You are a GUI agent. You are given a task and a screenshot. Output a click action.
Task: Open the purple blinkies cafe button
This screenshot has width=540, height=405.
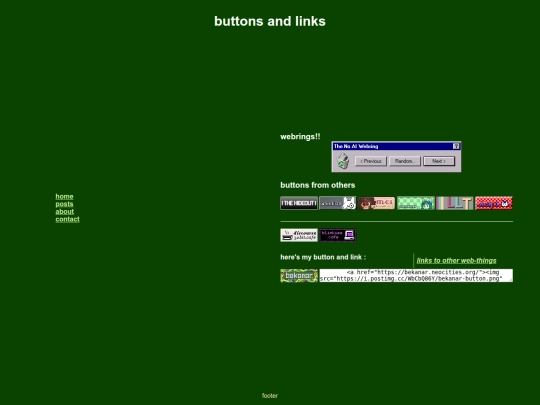[338, 235]
